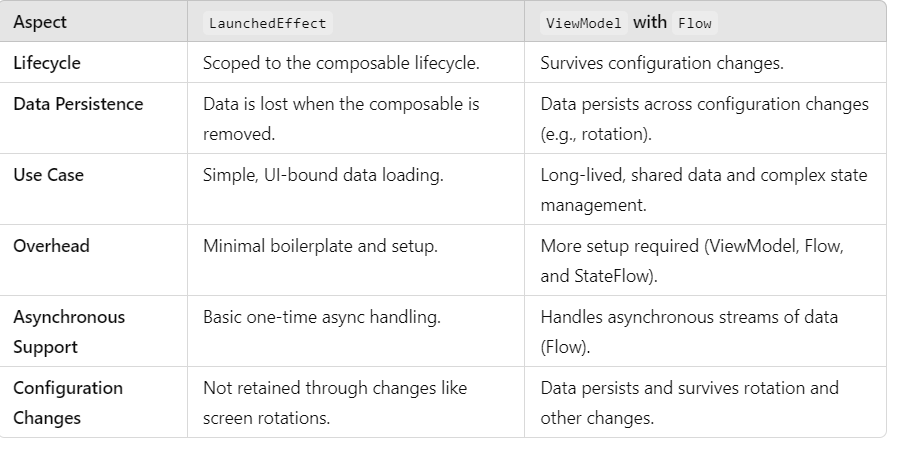Click 'Survives configuration changes' cell
Viewport: 900px width, 449px height.
pos(661,62)
